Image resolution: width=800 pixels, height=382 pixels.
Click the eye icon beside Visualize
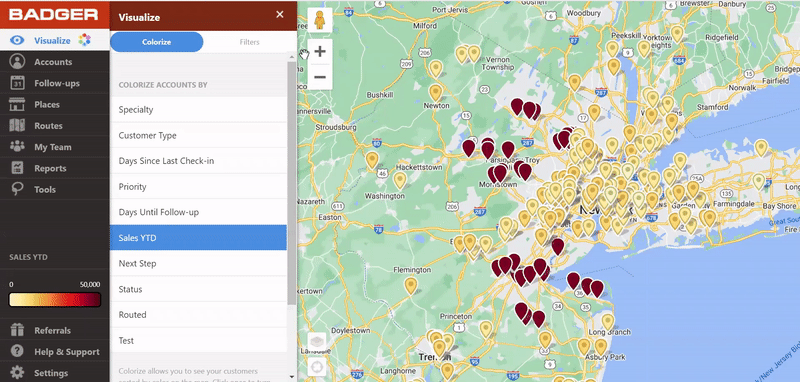pos(17,40)
